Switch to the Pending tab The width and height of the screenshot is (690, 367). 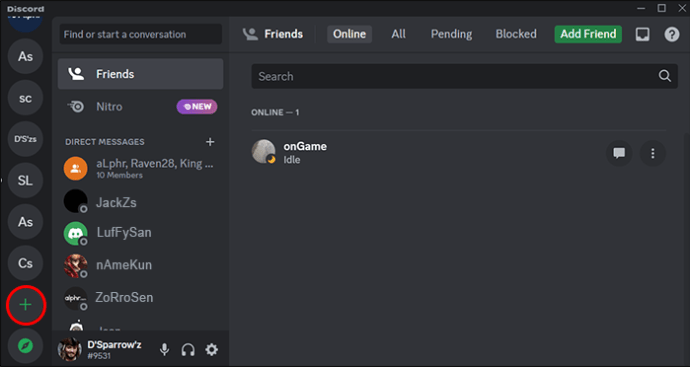point(451,34)
